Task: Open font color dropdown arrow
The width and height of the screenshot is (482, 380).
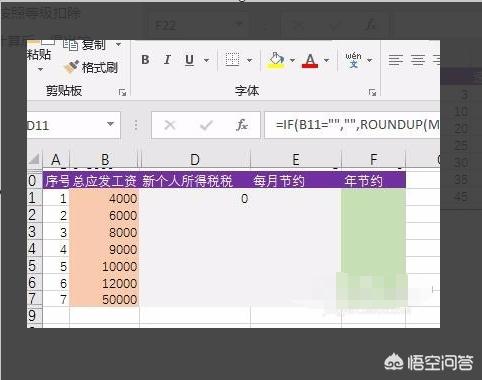Action: coord(327,60)
